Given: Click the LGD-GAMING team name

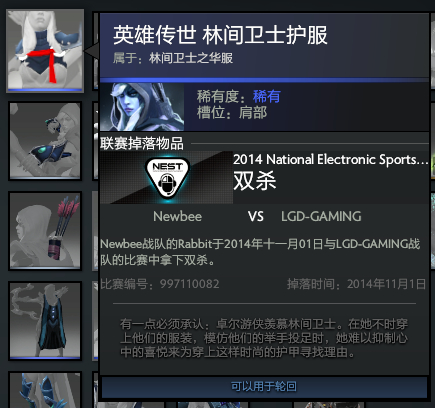Looking at the screenshot, I should 321,217.
